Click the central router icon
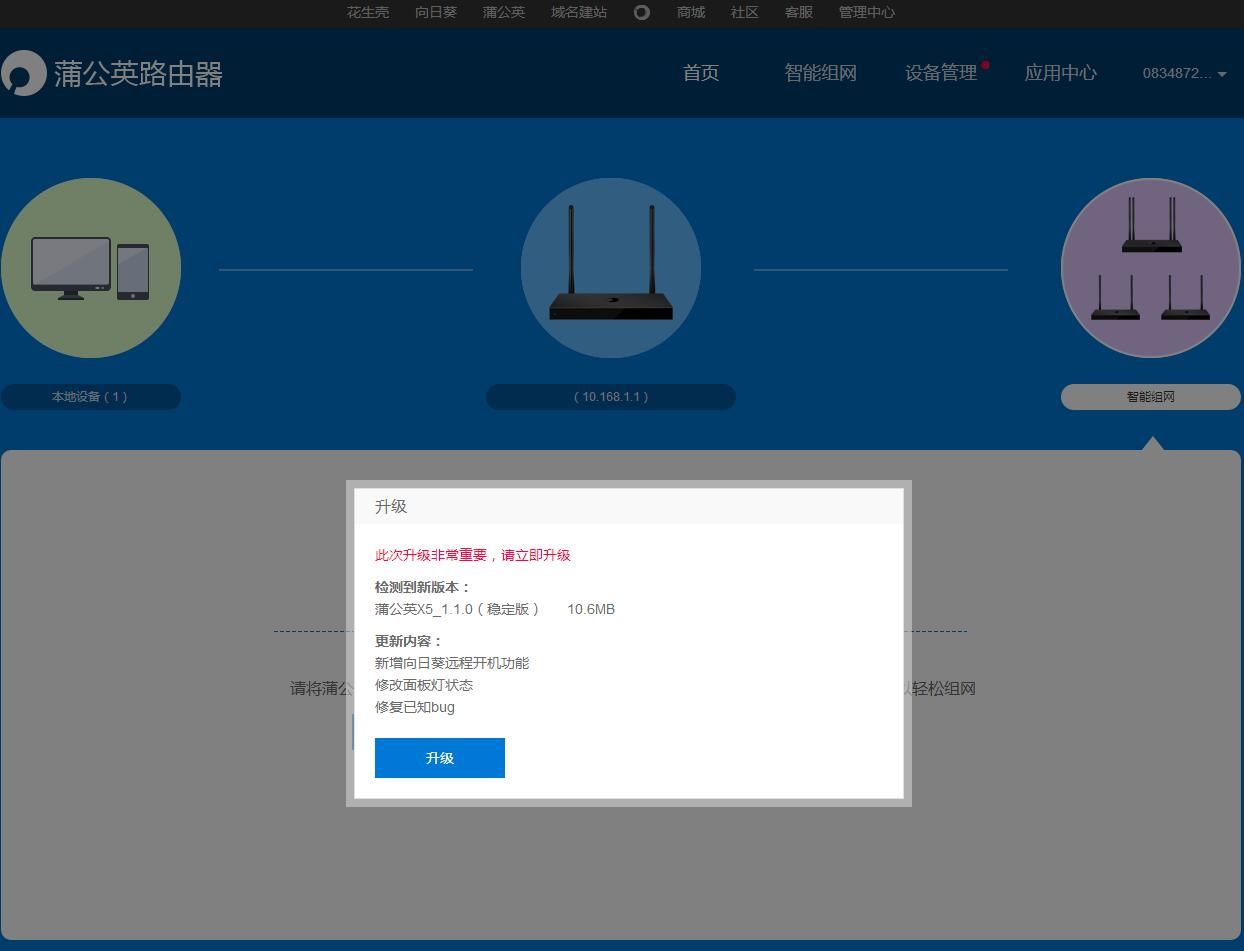Screen dimensions: 1244x951 pyautogui.click(x=611, y=268)
